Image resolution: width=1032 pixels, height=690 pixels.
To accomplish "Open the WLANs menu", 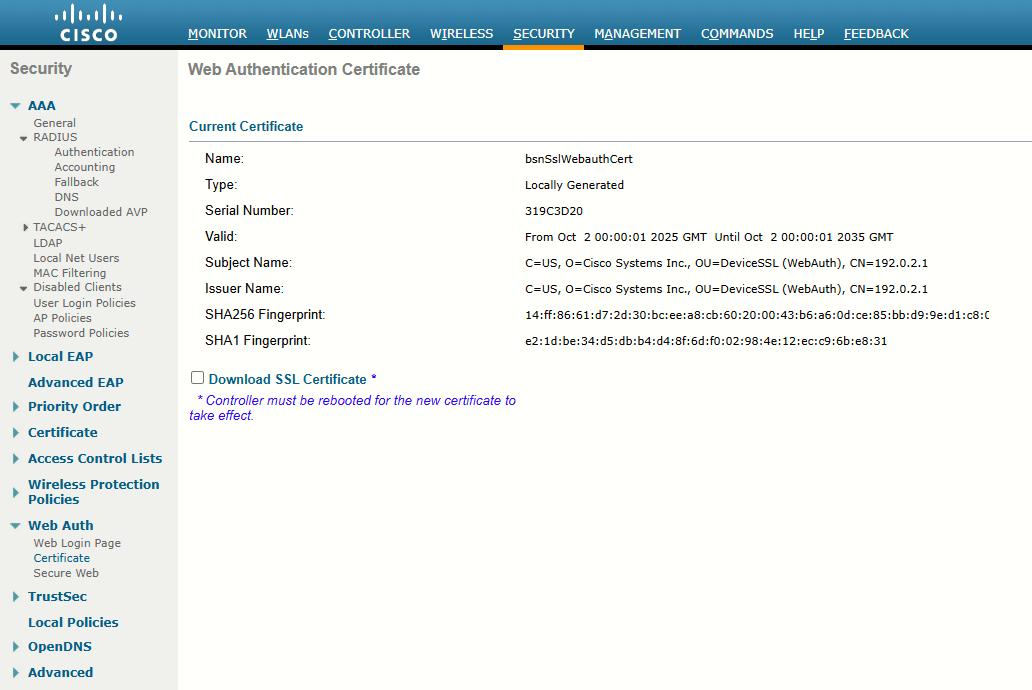I will (288, 34).
